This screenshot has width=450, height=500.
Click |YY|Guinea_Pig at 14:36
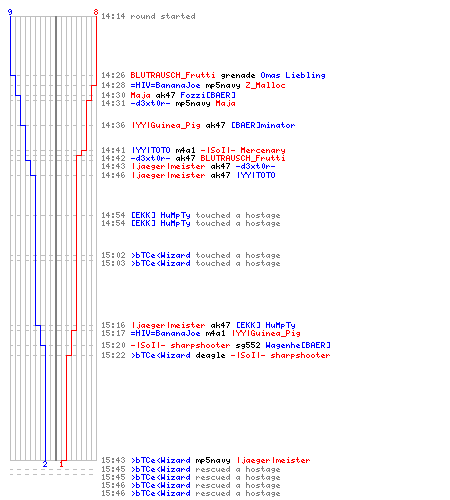(166, 125)
